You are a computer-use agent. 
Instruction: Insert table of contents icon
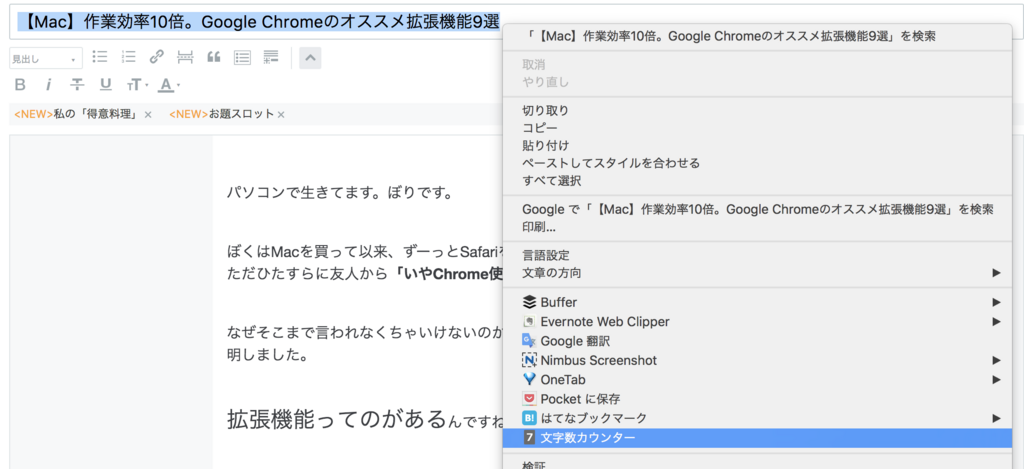tap(243, 57)
